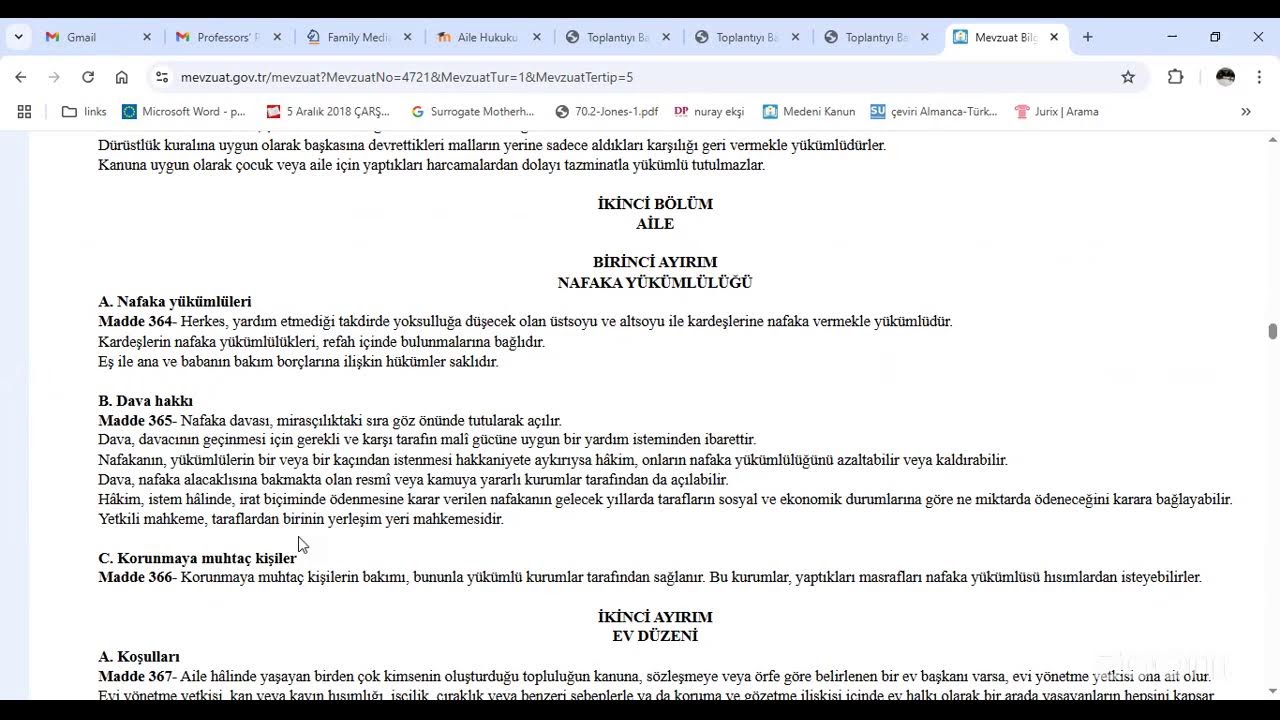Click the page vertical scrollbar thumb

point(1272,331)
